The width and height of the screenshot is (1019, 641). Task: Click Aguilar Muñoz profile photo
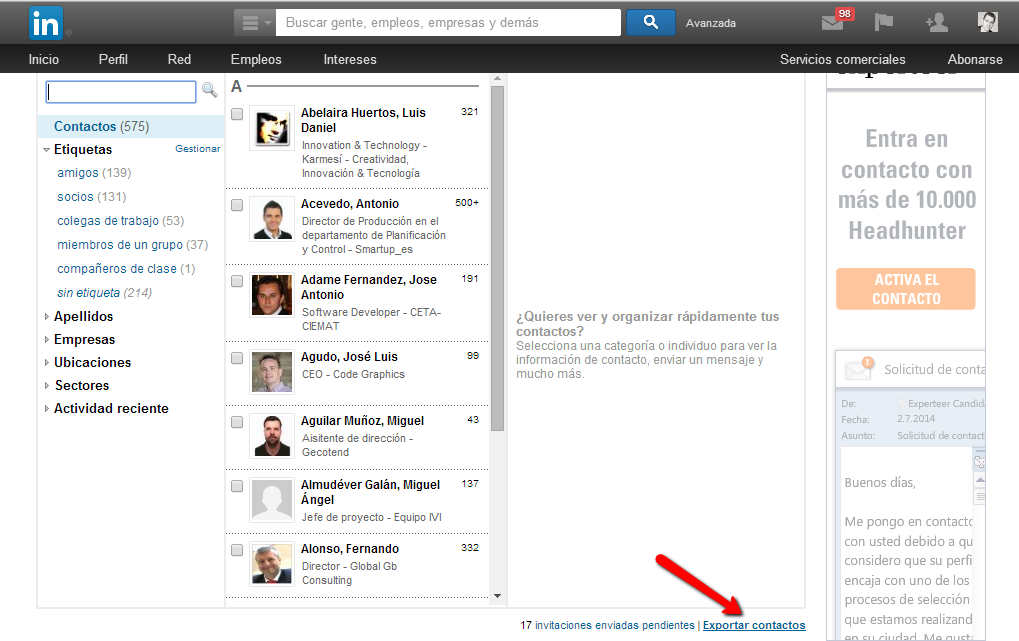click(x=272, y=436)
